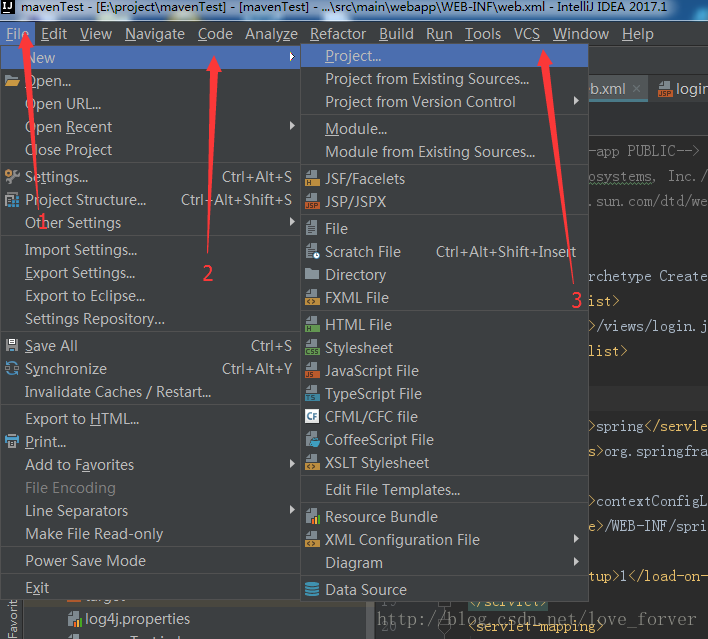Image resolution: width=708 pixels, height=639 pixels.
Task: Expand the New submenu arrow
Action: click(x=292, y=57)
